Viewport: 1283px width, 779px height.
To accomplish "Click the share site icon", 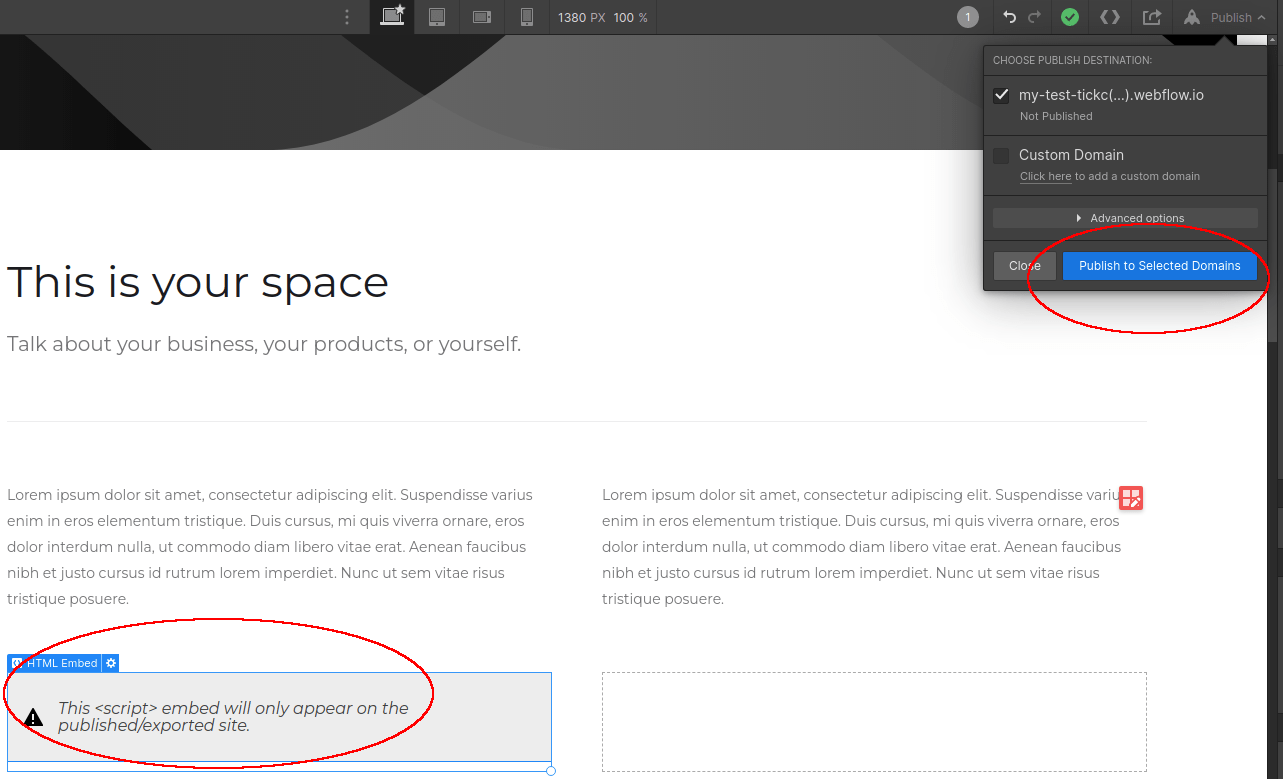I will click(x=1150, y=17).
